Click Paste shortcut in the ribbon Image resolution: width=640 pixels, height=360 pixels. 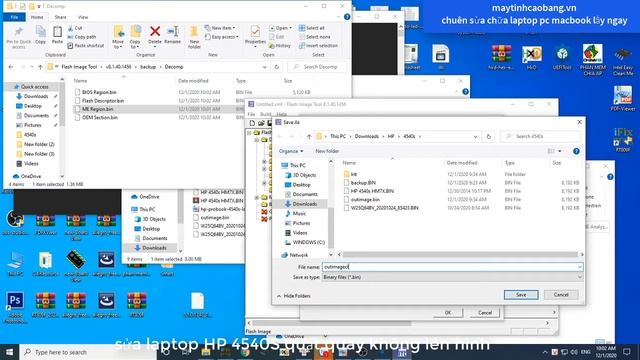[86, 46]
